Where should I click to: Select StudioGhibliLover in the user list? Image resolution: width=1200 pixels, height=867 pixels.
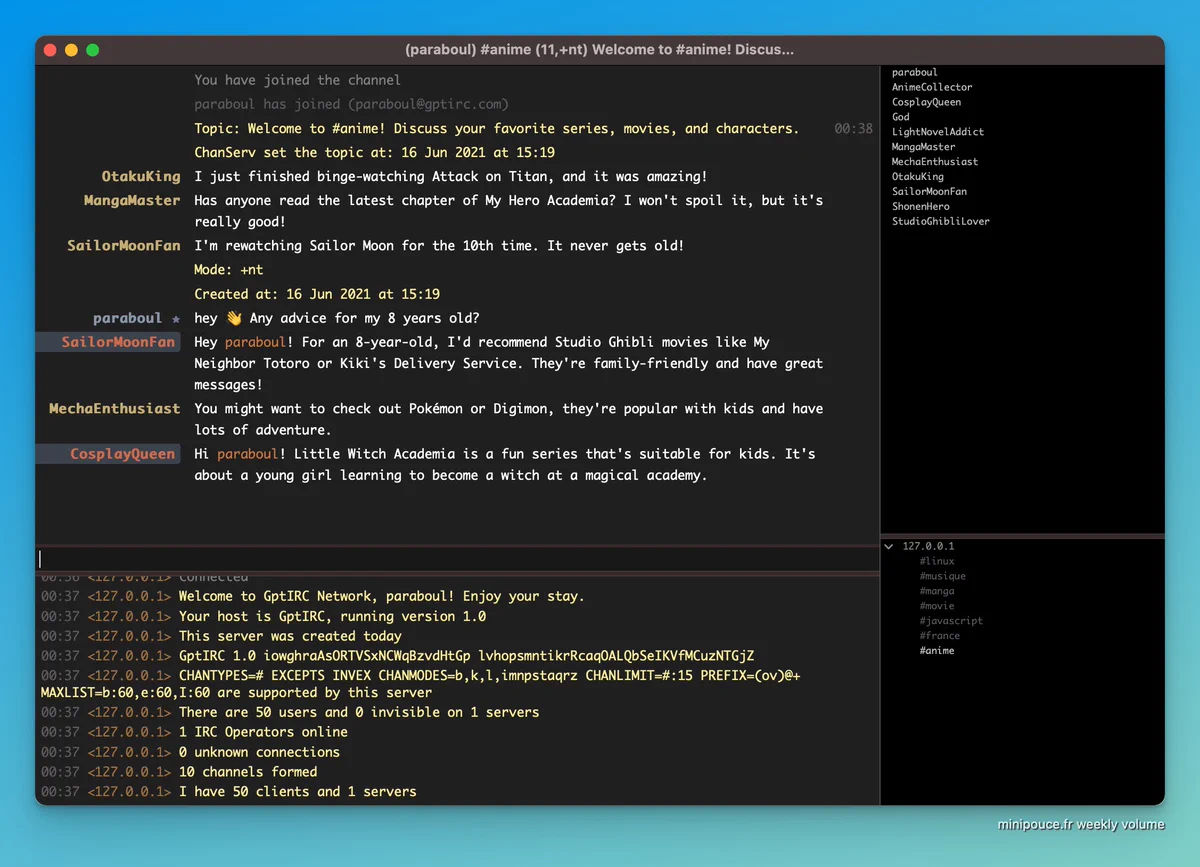[941, 222]
